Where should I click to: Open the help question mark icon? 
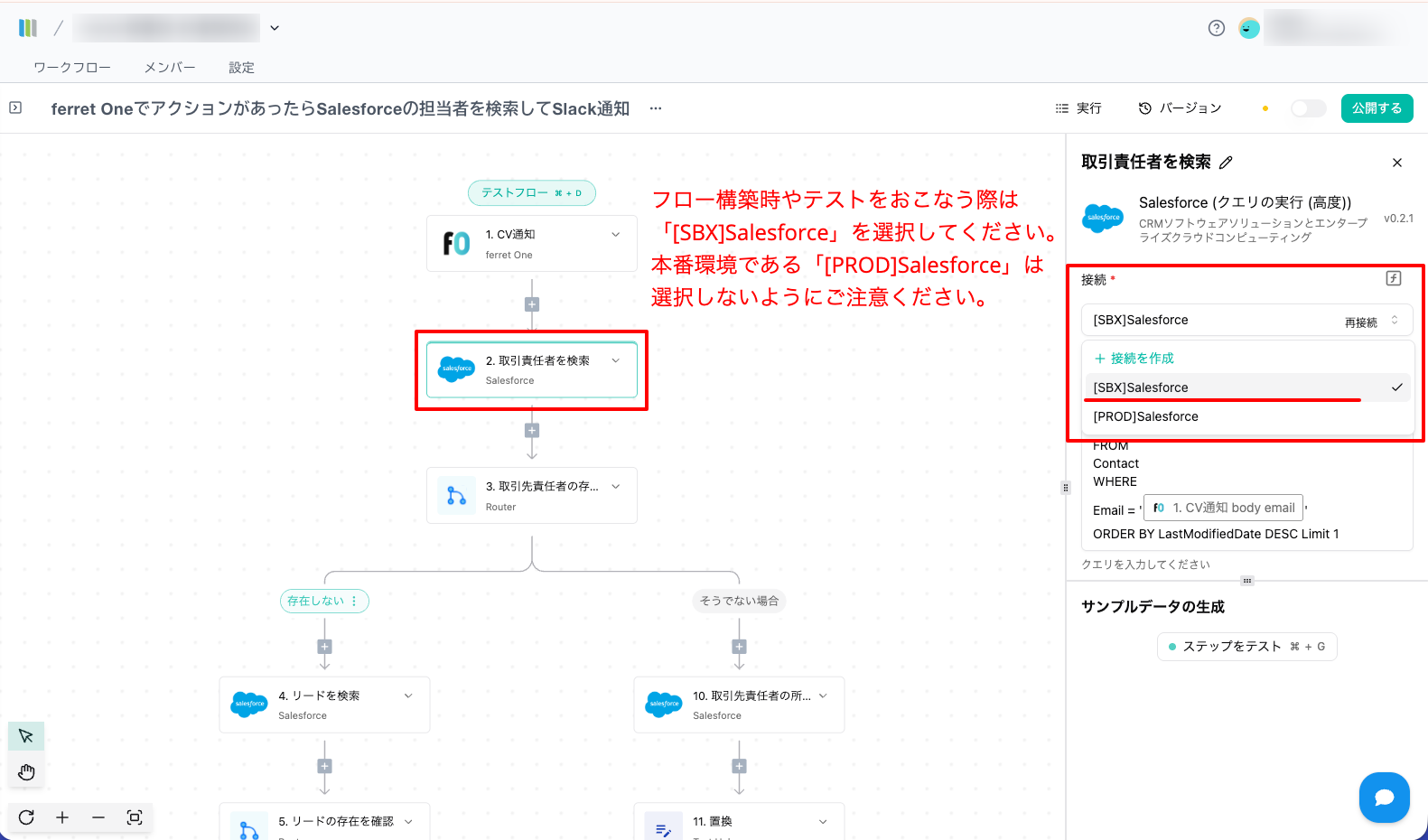[x=1217, y=28]
